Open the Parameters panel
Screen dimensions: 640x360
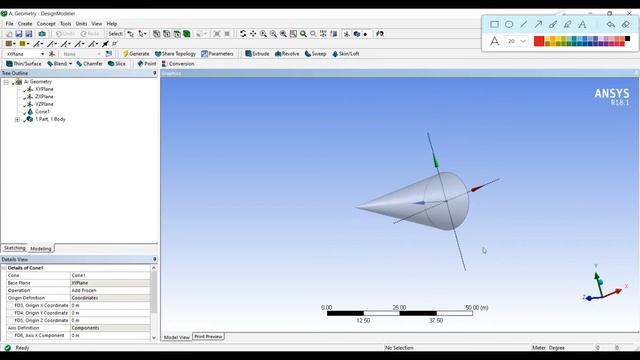[x=217, y=54]
